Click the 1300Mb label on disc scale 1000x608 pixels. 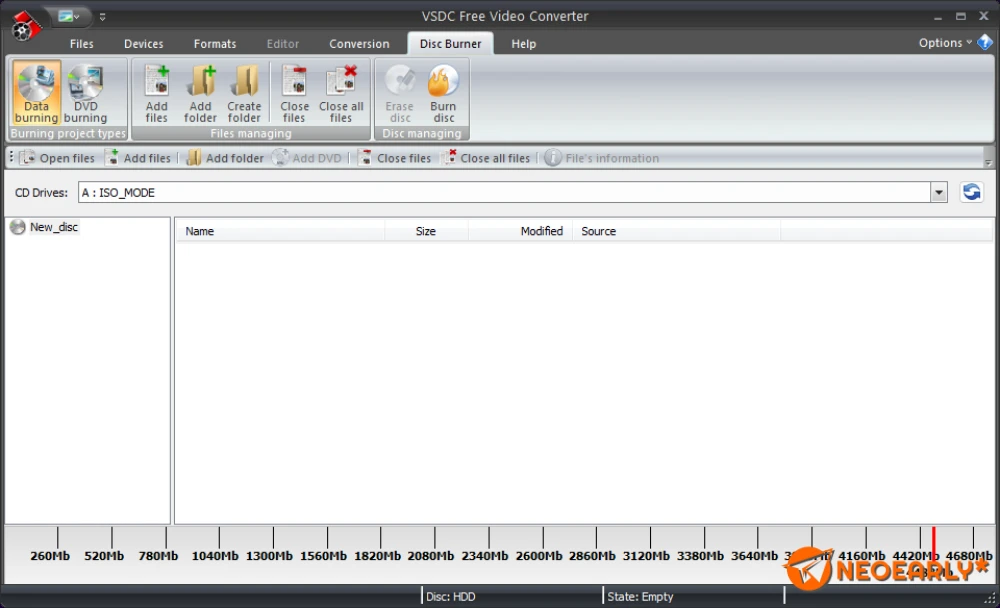tap(269, 556)
